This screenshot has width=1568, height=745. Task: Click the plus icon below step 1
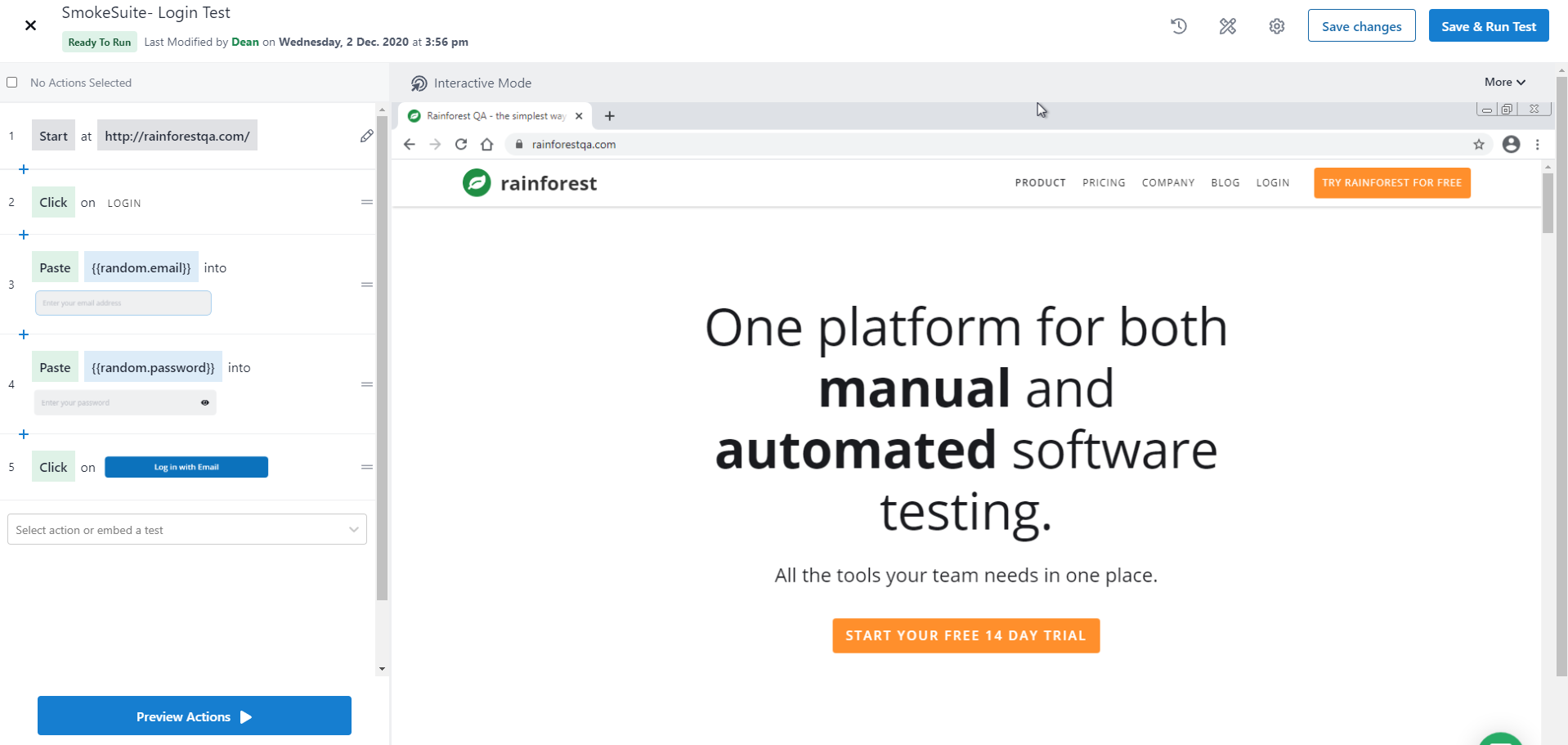pyautogui.click(x=24, y=169)
